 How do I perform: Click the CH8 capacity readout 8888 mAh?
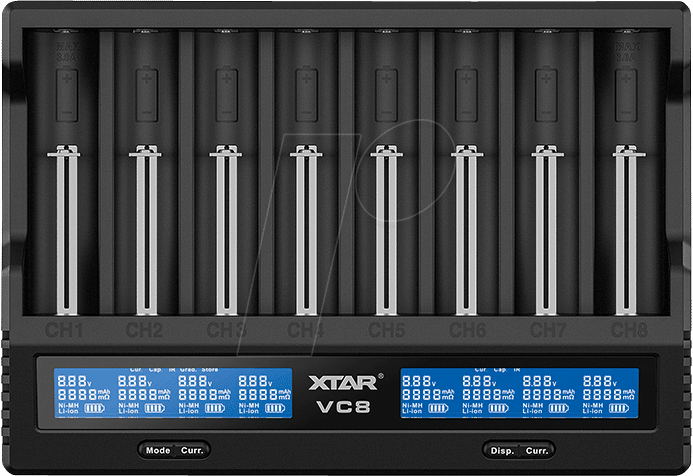(x=609, y=394)
